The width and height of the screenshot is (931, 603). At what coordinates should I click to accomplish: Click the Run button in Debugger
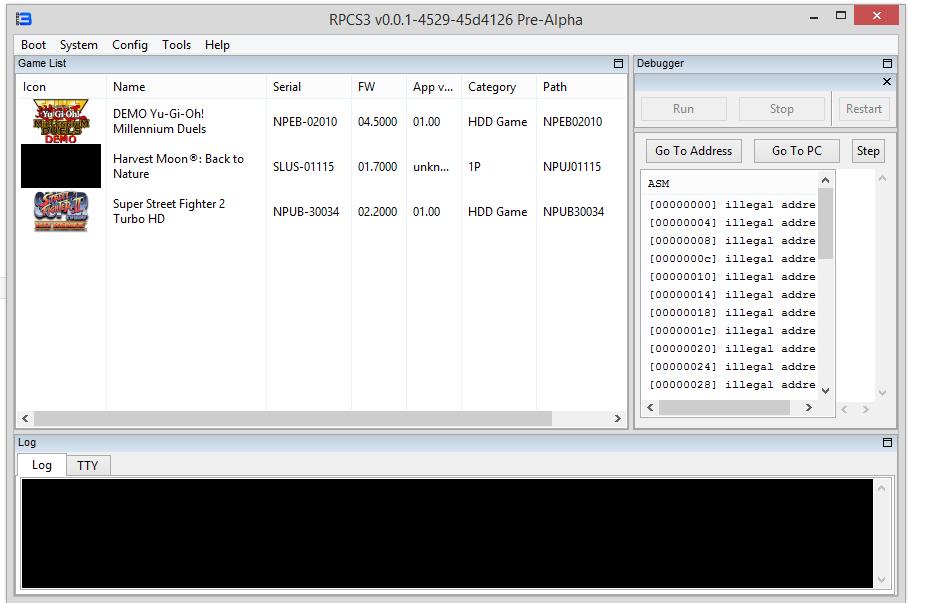(x=683, y=109)
